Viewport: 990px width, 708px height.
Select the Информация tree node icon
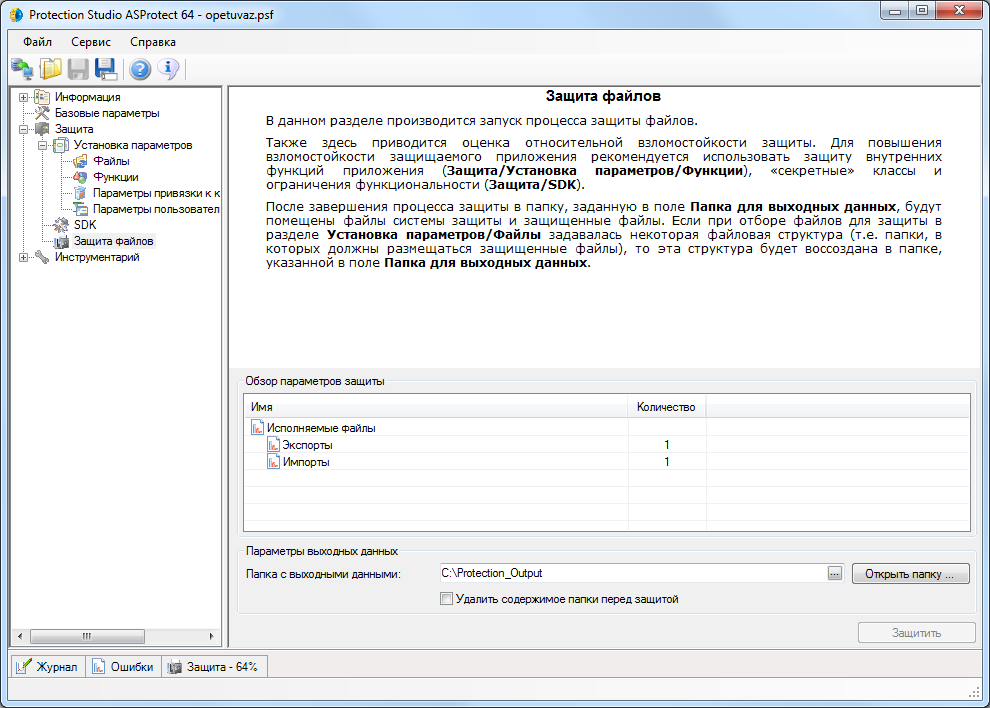[42, 97]
